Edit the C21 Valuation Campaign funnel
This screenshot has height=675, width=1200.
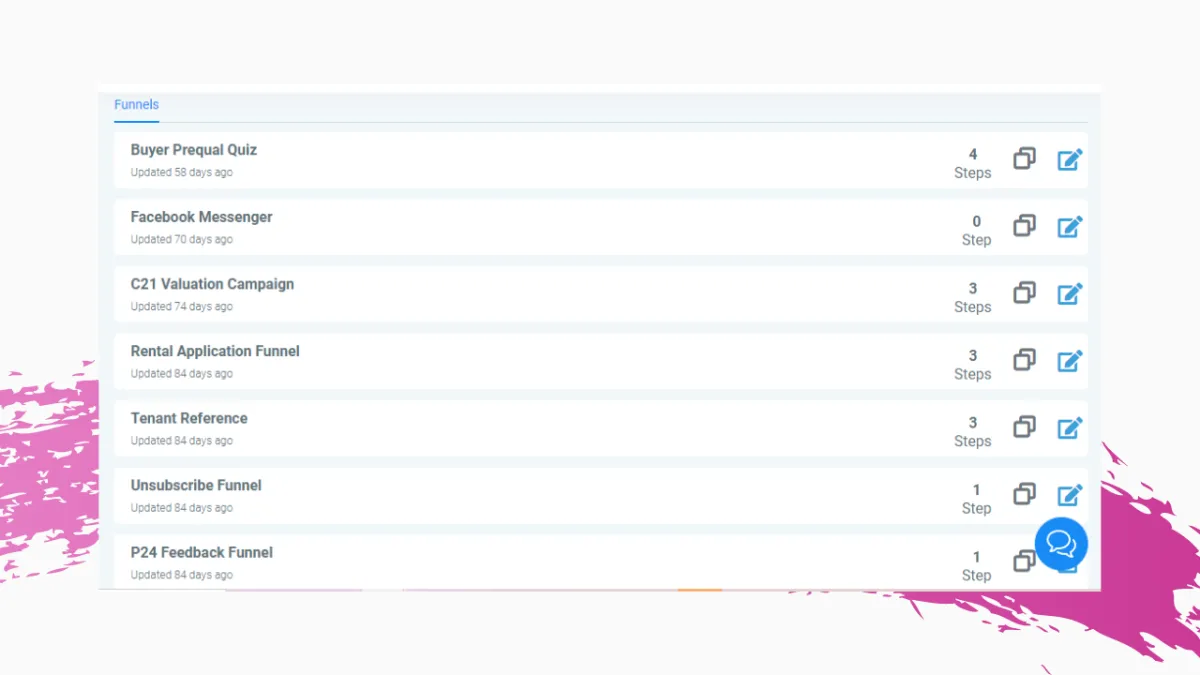(1070, 293)
